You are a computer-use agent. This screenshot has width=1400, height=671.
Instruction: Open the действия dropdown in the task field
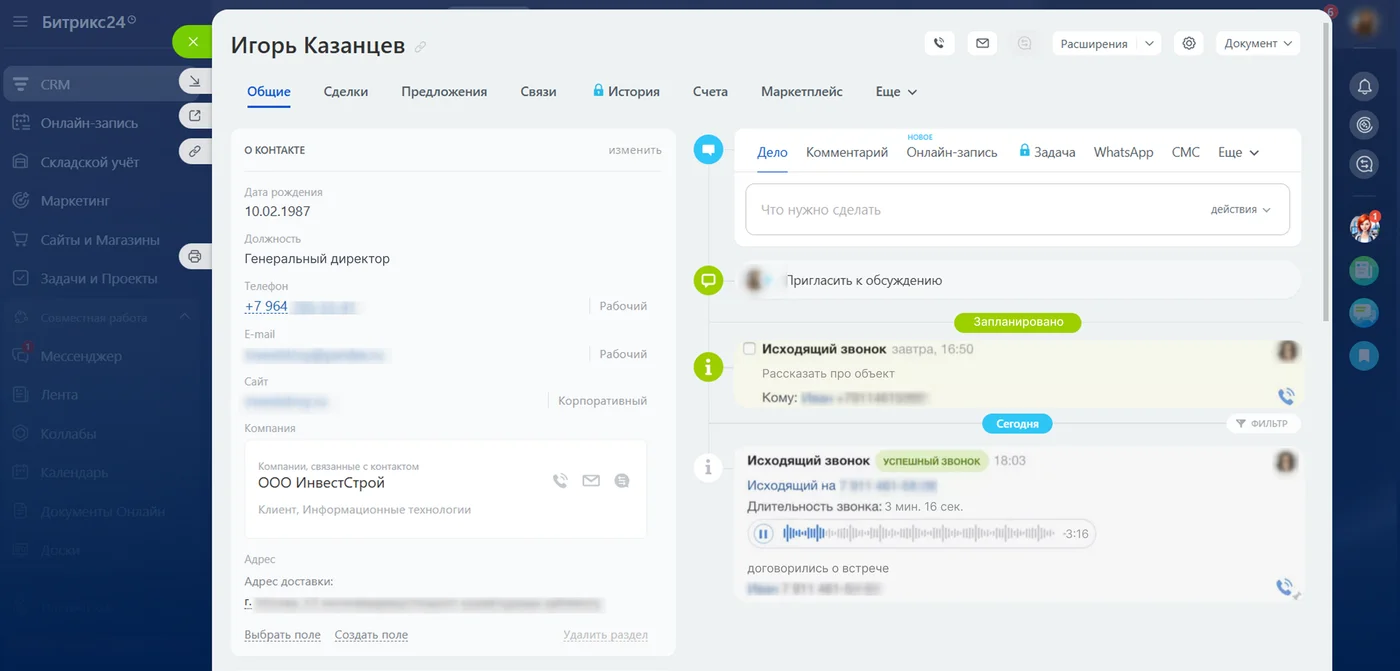pos(1240,210)
